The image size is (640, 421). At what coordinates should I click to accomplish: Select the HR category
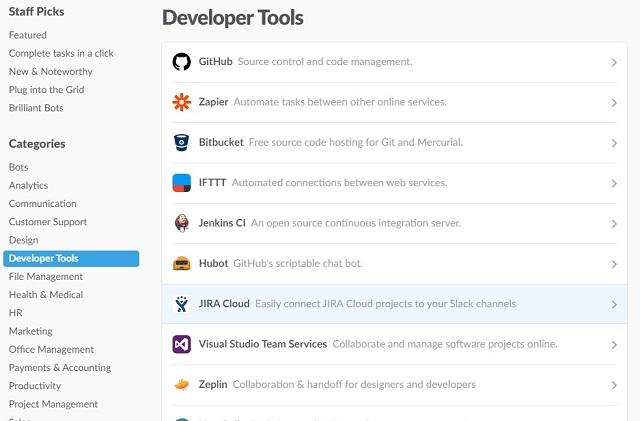[16, 313]
